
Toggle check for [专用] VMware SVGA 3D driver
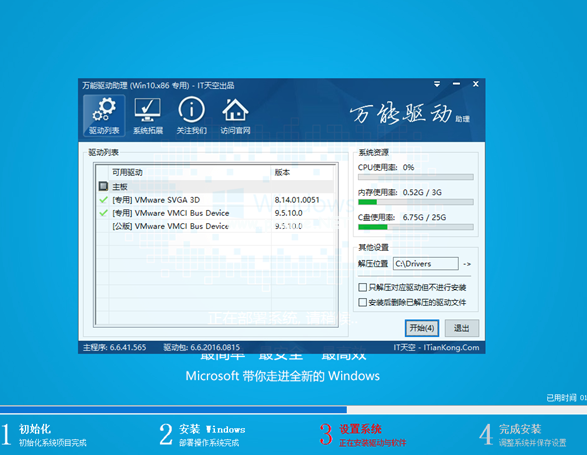103,200
